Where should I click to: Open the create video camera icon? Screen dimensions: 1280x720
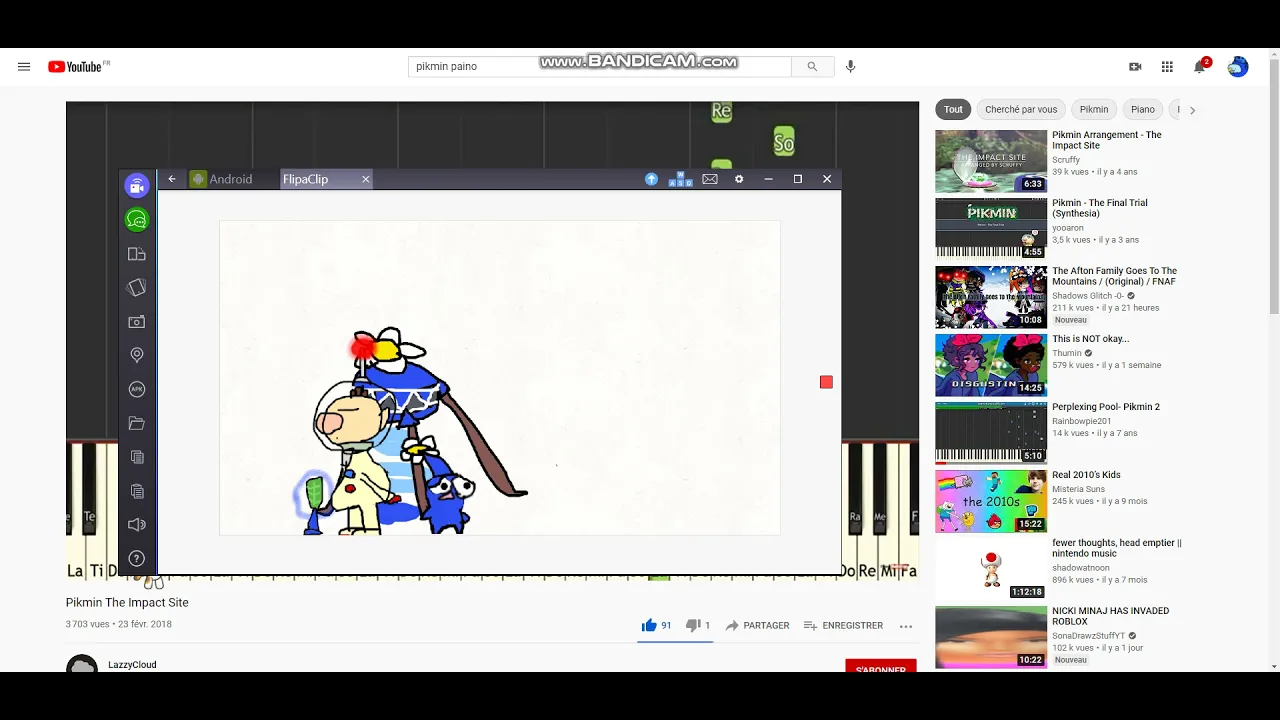pyautogui.click(x=1135, y=67)
